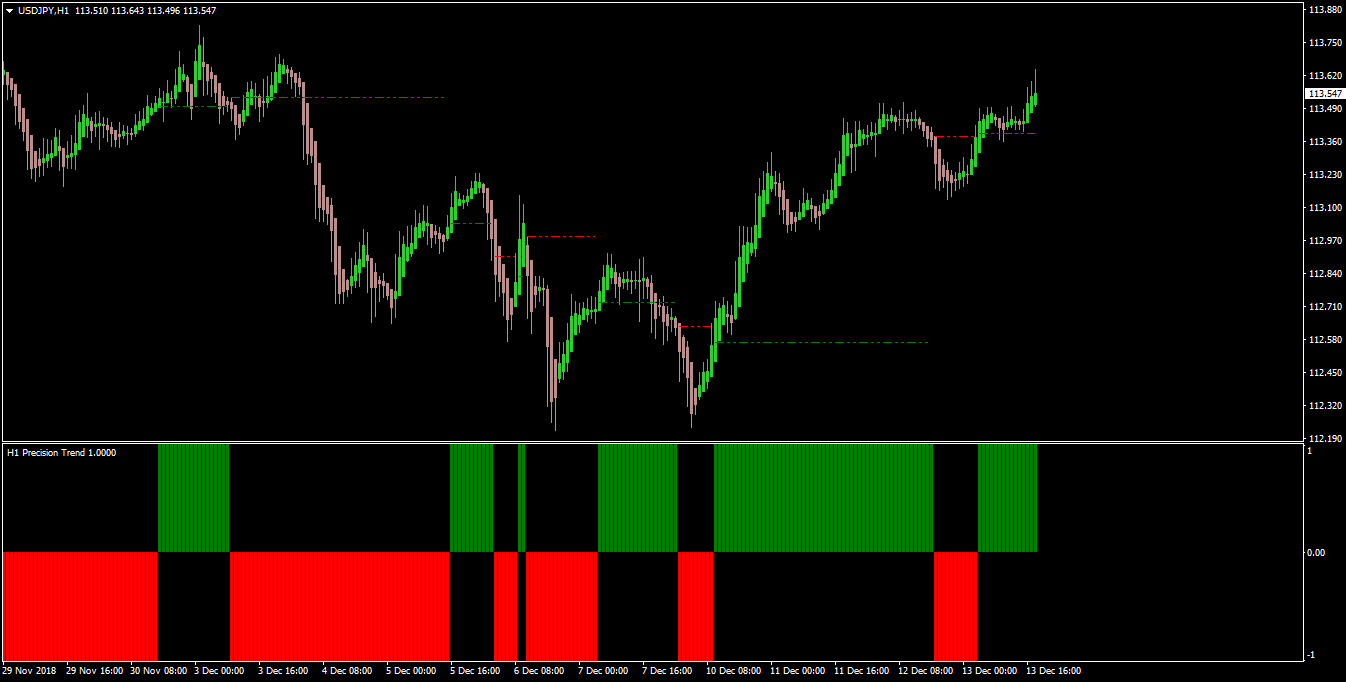Image resolution: width=1346 pixels, height=682 pixels.
Task: Click the 10 Dec 08:00 time label
Action: (x=734, y=671)
